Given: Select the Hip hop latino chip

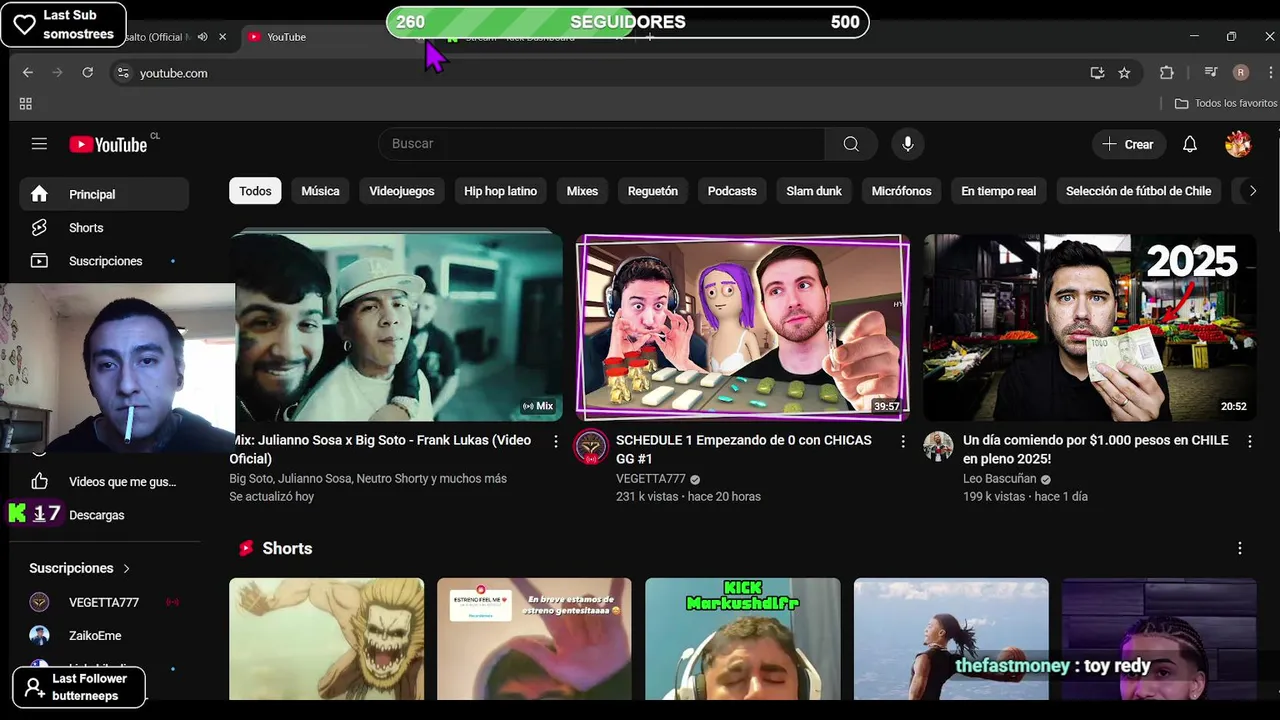Looking at the screenshot, I should pyautogui.click(x=500, y=191).
